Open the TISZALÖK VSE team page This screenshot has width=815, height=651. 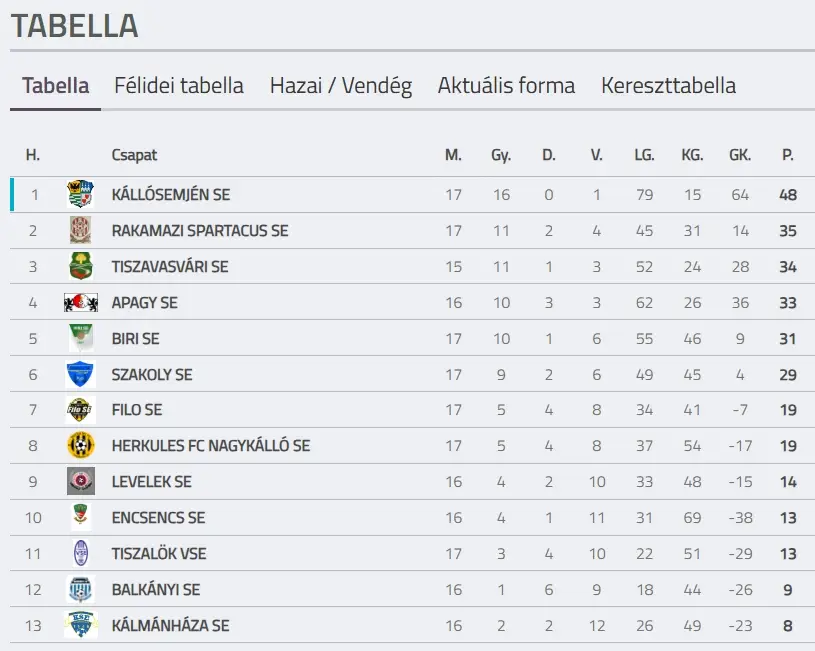pos(159,553)
